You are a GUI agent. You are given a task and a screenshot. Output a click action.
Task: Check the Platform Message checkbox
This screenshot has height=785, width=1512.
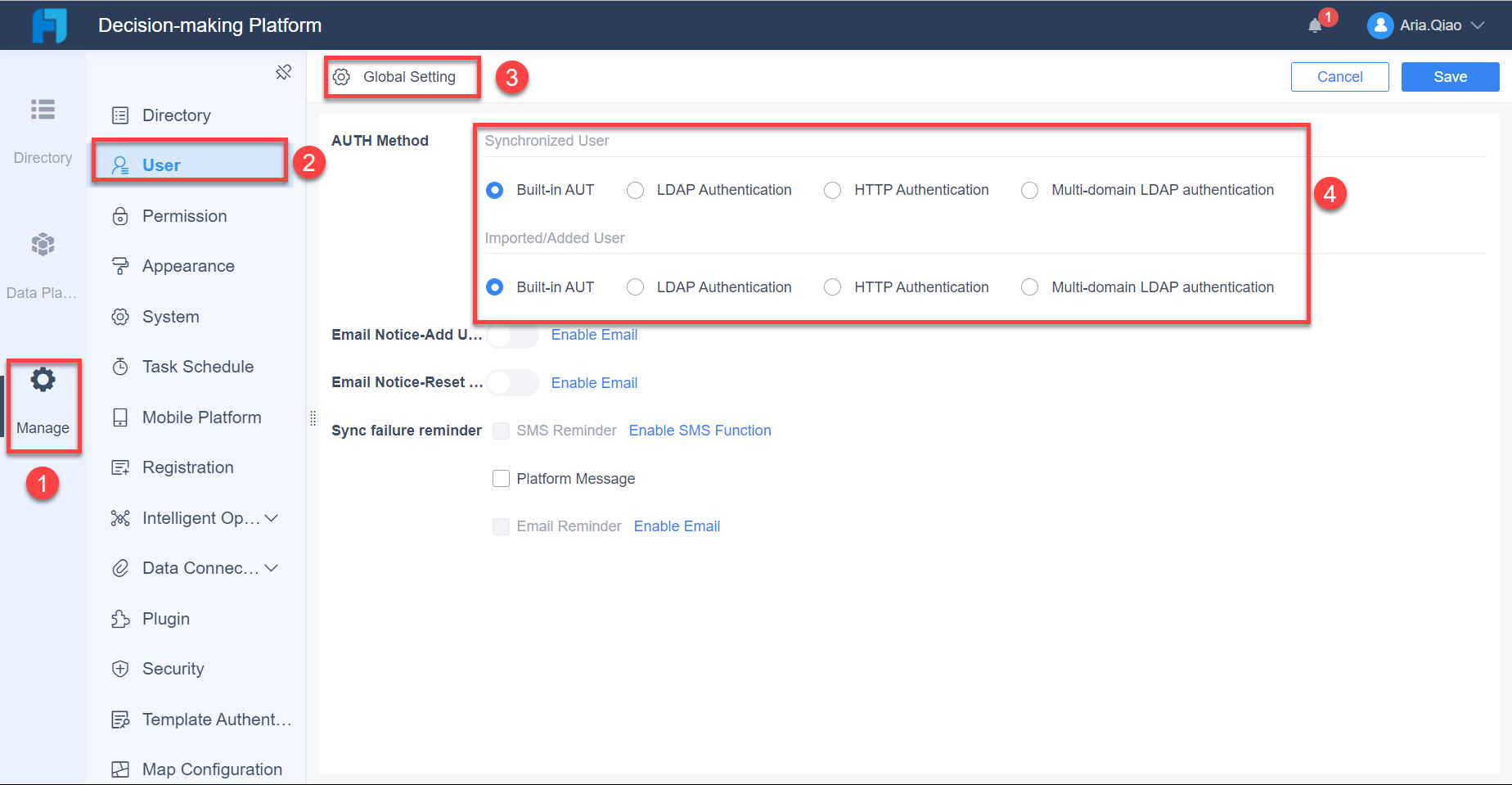[x=501, y=478]
